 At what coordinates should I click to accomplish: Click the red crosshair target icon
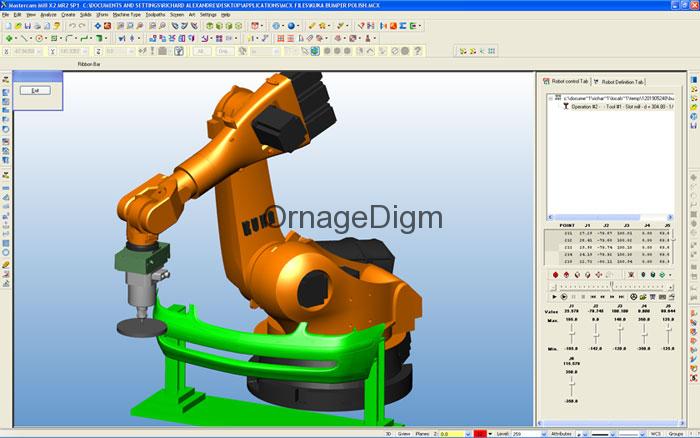tap(599, 275)
